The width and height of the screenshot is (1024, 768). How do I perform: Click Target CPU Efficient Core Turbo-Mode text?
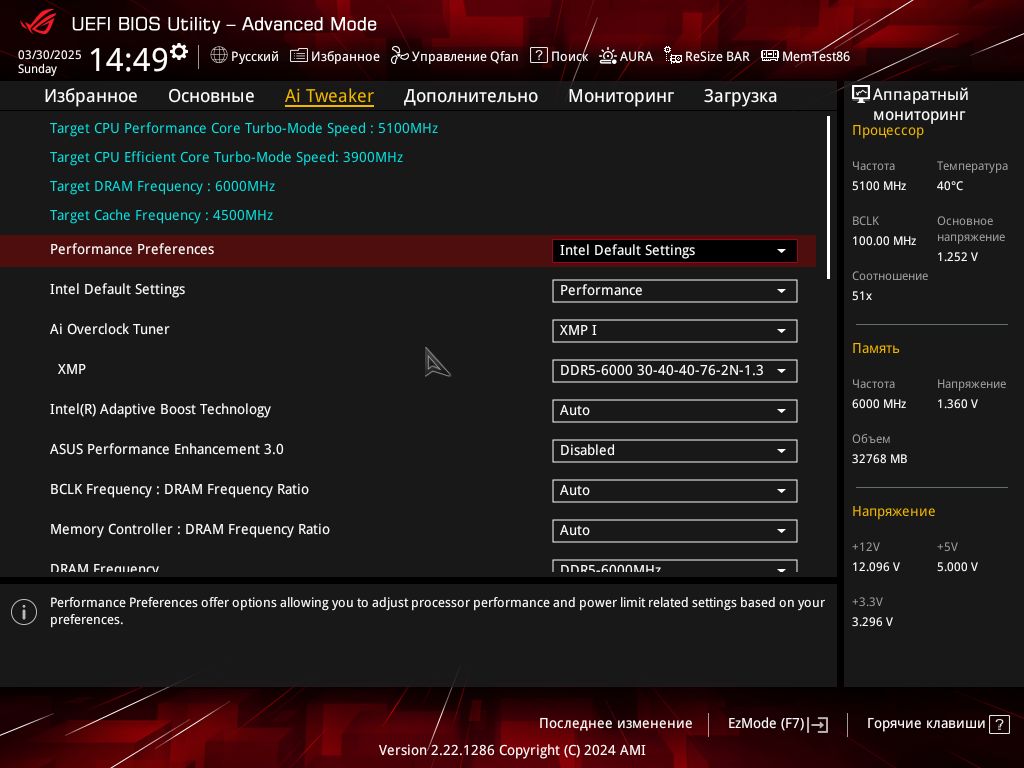226,157
